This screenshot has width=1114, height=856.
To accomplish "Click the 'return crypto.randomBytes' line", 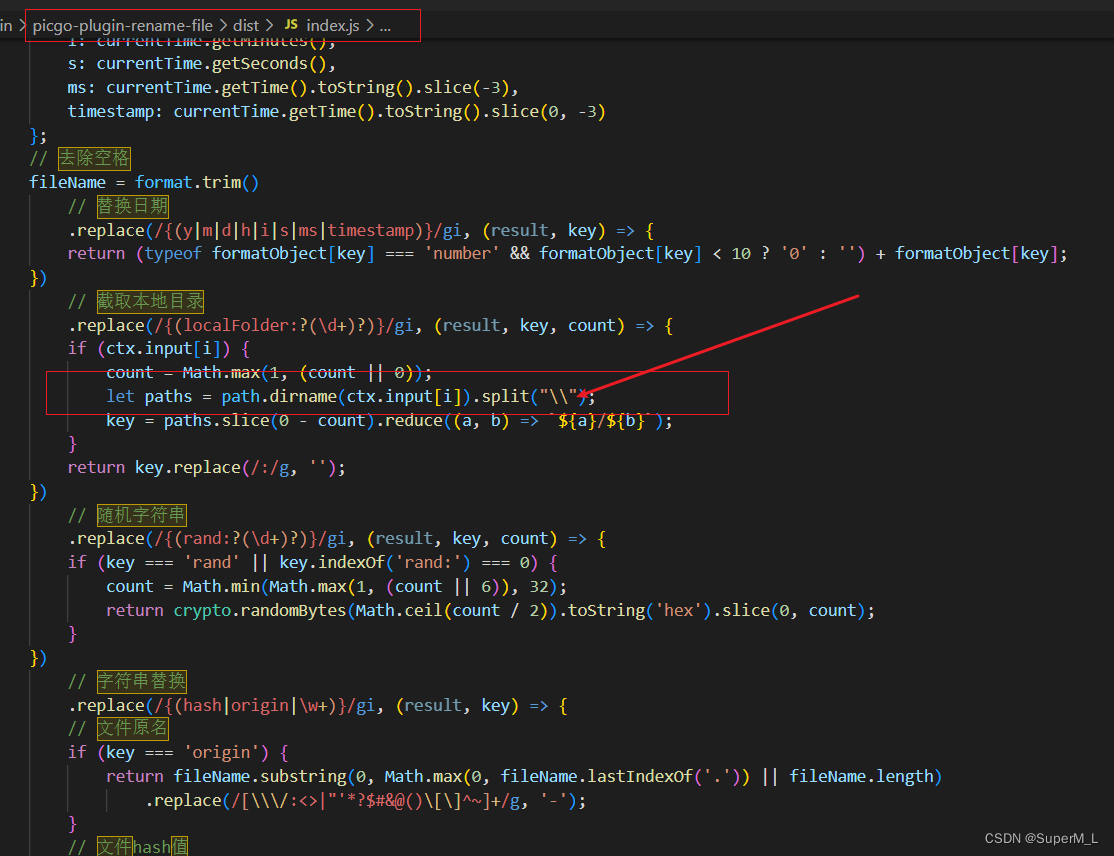I will [490, 610].
